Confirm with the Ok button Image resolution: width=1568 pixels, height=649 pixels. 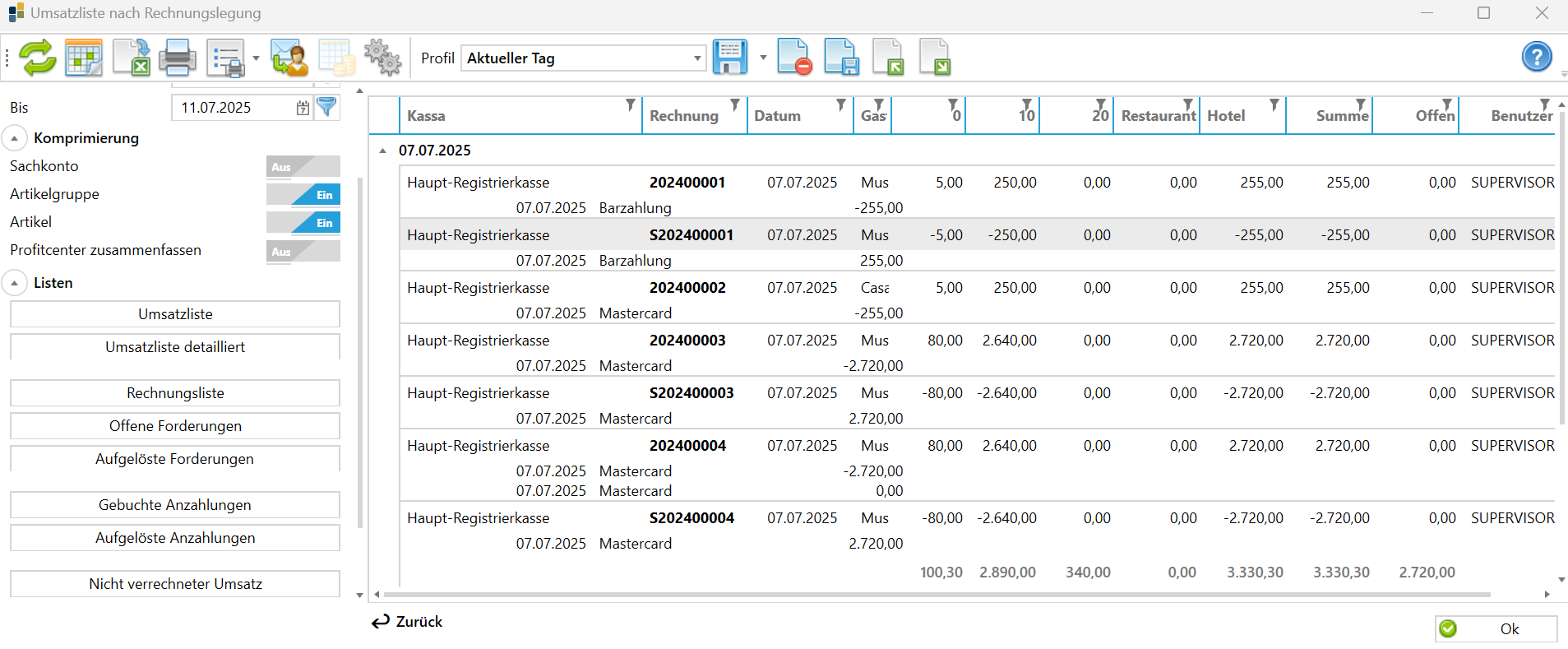[1496, 629]
